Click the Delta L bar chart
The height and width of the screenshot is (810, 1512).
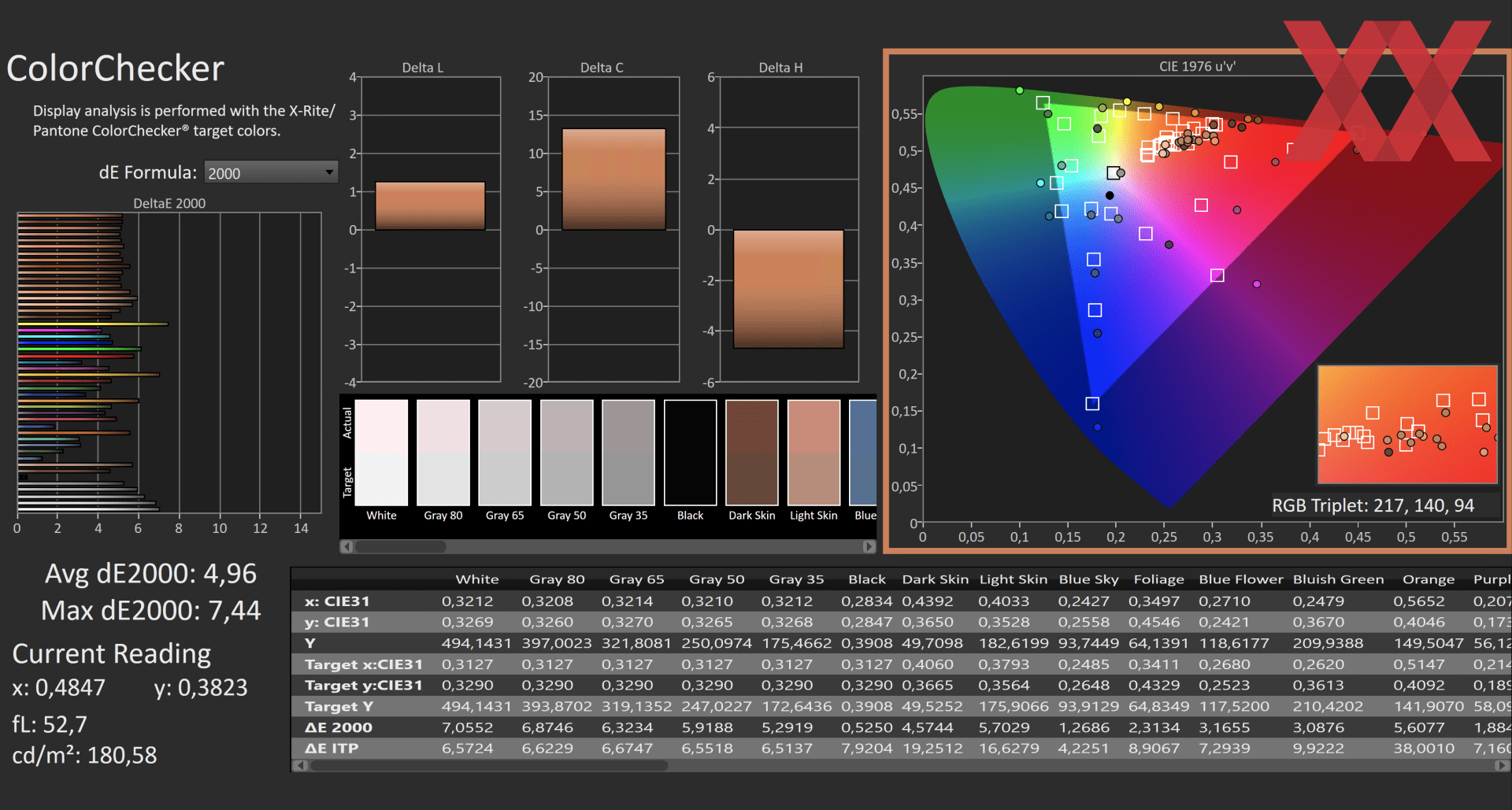click(430, 229)
